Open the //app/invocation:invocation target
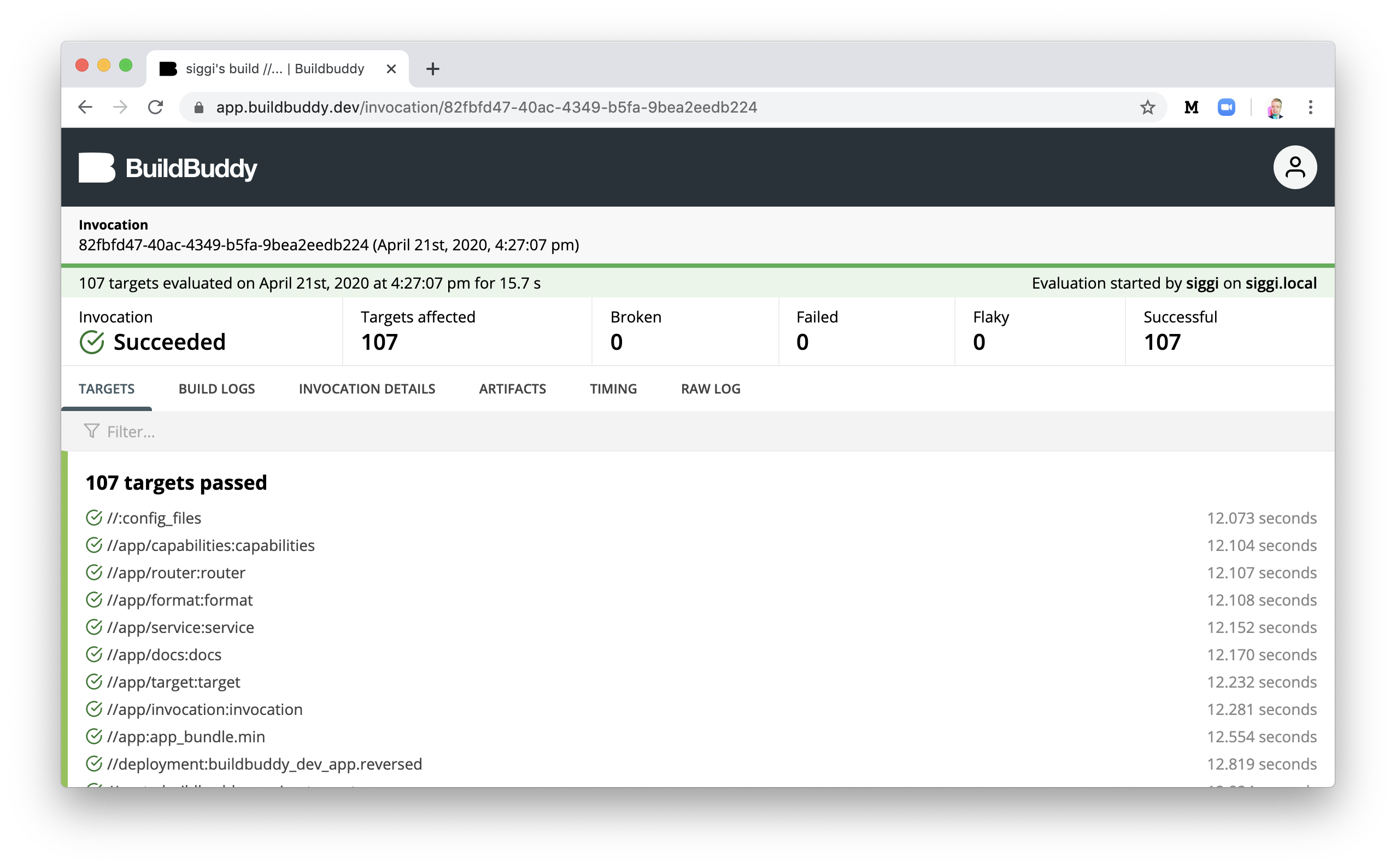The image size is (1396, 868). 204,709
